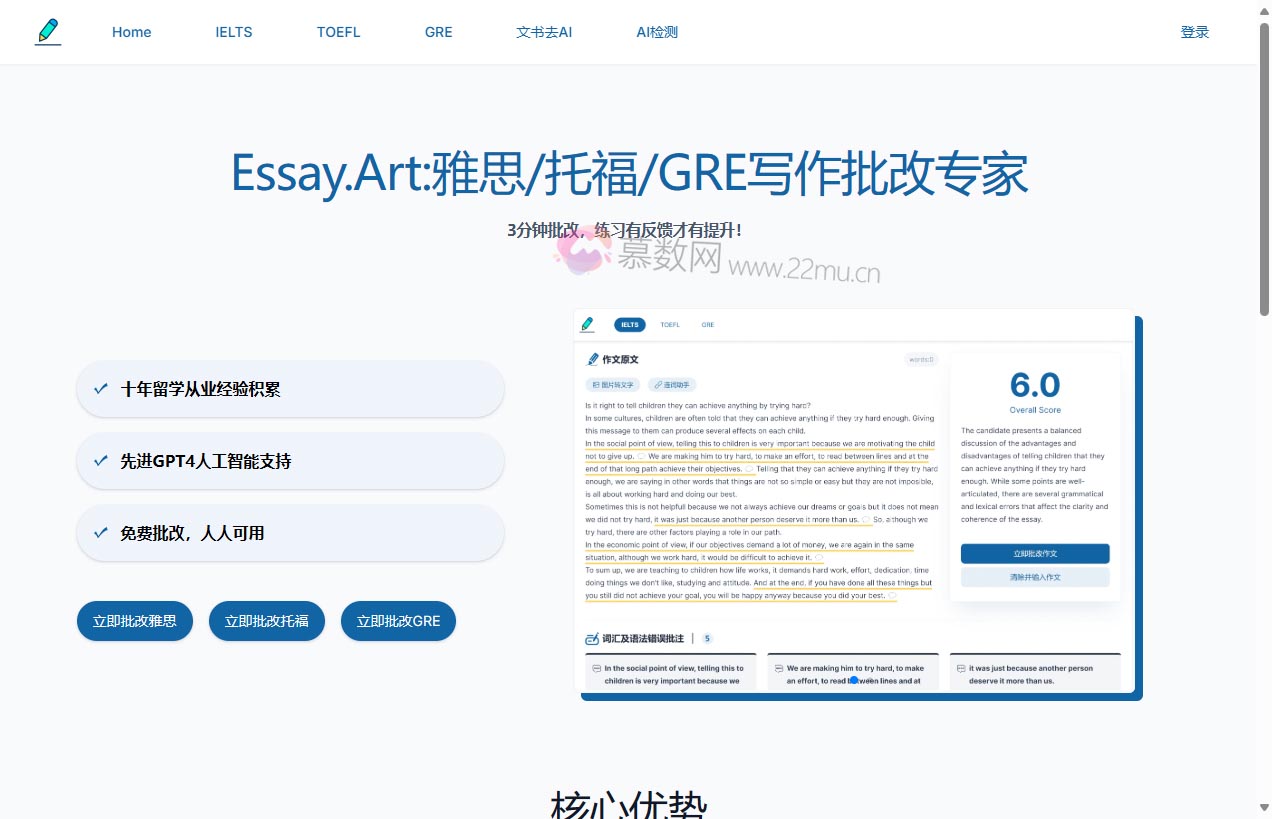Click the link icon on the 连词助手 chip
The width and height of the screenshot is (1272, 819).
[x=657, y=384]
